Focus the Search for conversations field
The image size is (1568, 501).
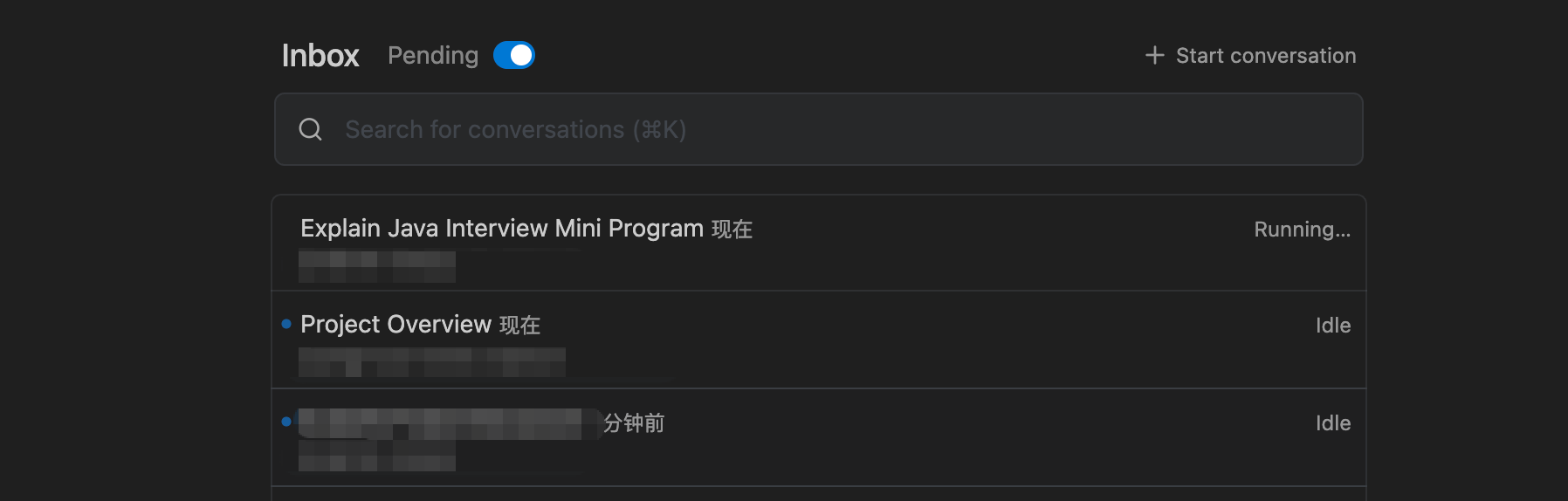point(786,129)
